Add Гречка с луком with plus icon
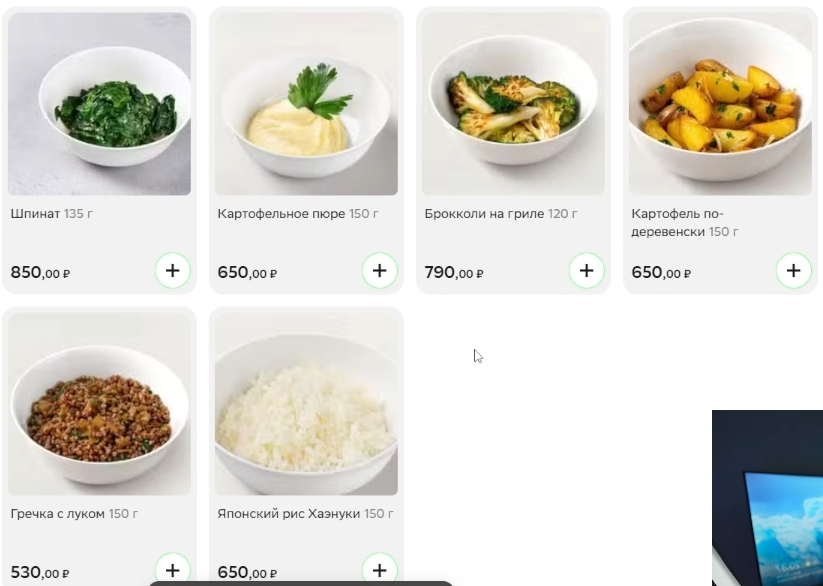 (x=173, y=570)
